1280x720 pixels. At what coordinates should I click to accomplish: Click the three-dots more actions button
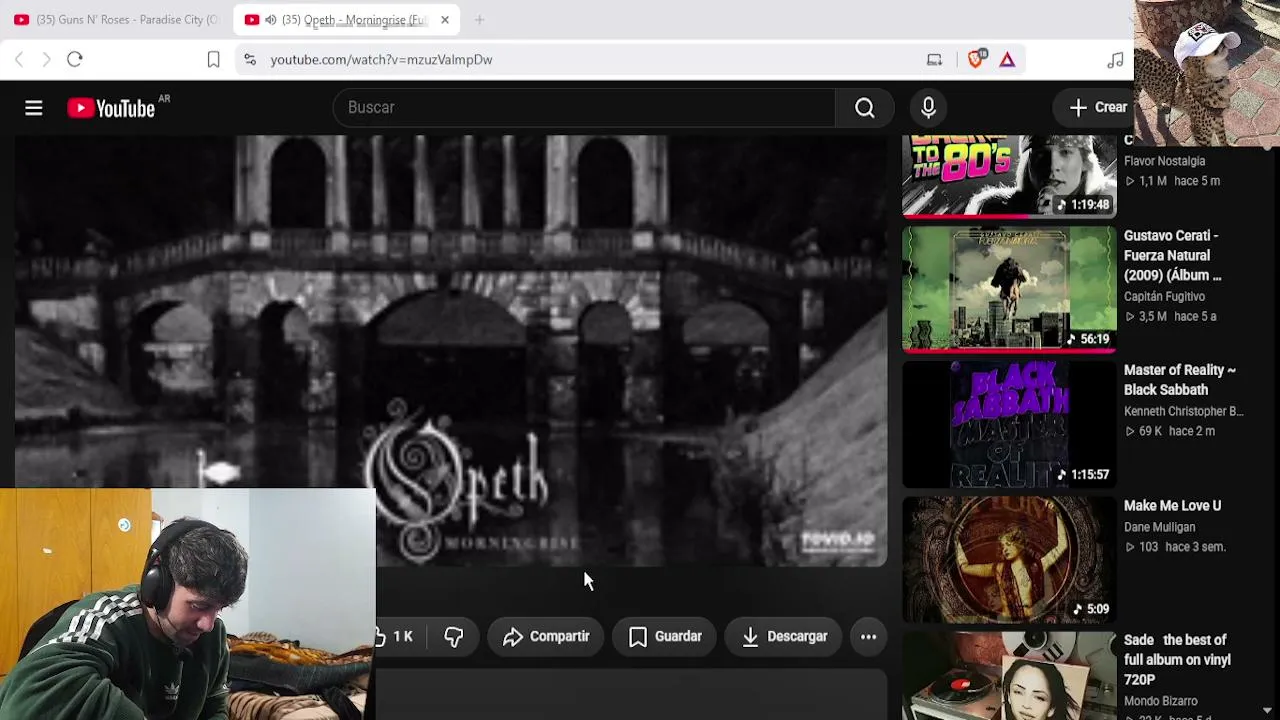click(868, 637)
